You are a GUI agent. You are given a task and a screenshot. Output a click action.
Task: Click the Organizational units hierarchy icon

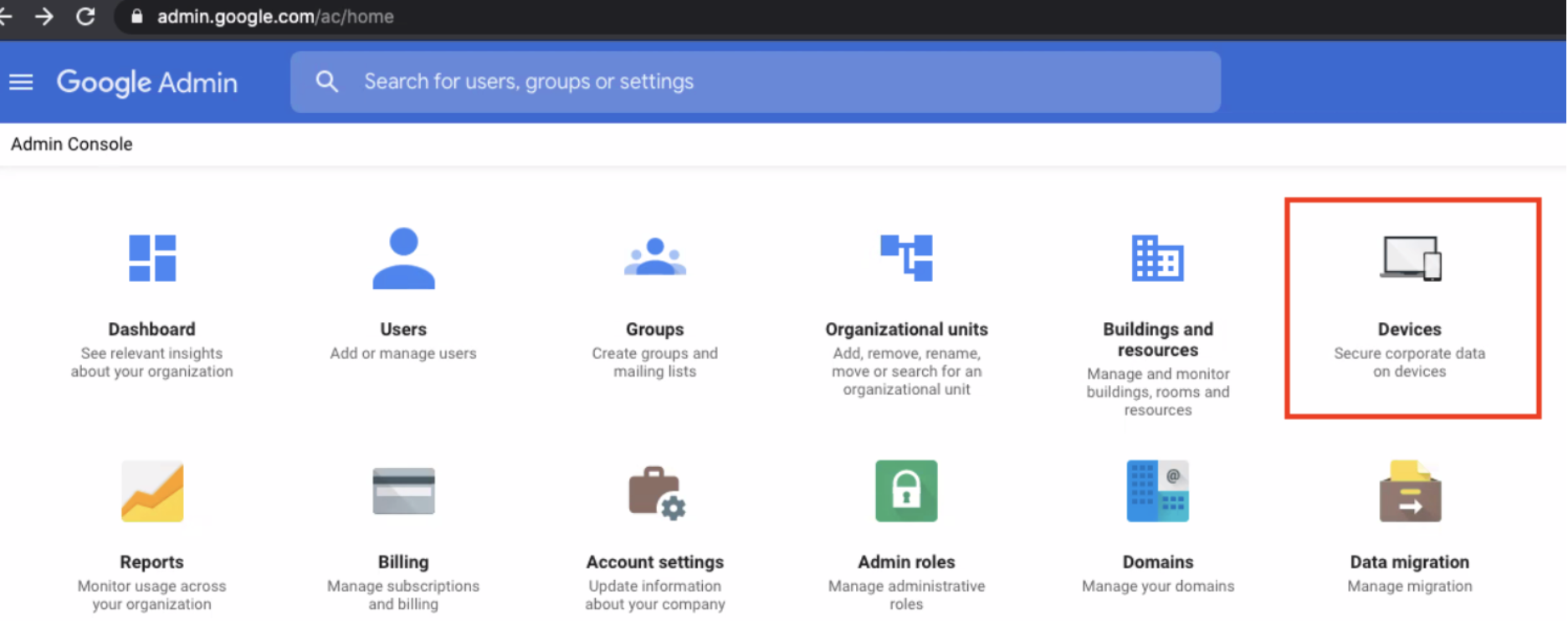point(906,257)
